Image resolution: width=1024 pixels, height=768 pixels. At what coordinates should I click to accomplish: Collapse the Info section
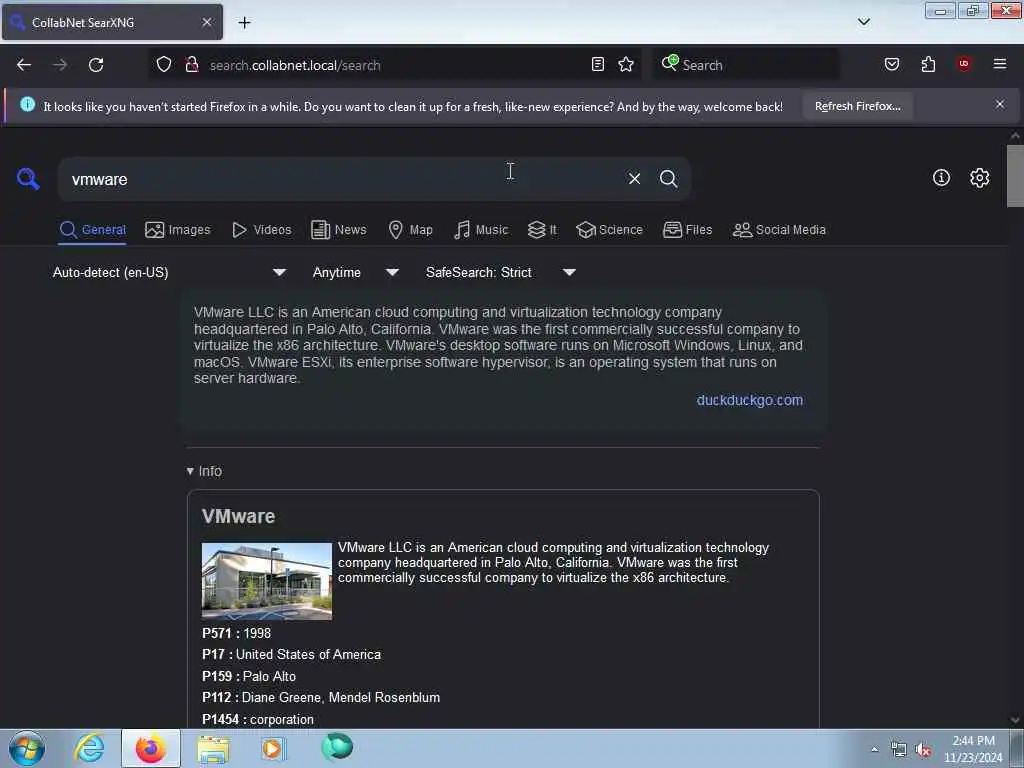pyautogui.click(x=204, y=472)
